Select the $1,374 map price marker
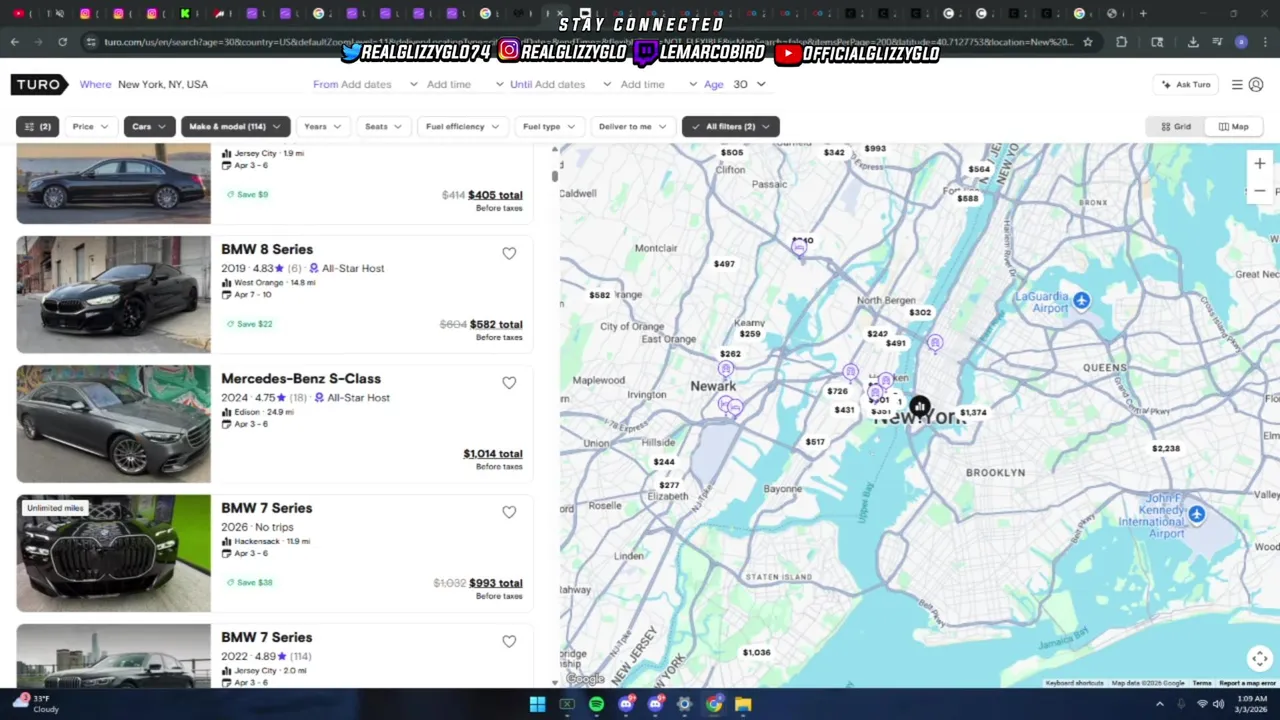The height and width of the screenshot is (720, 1280). coord(973,412)
